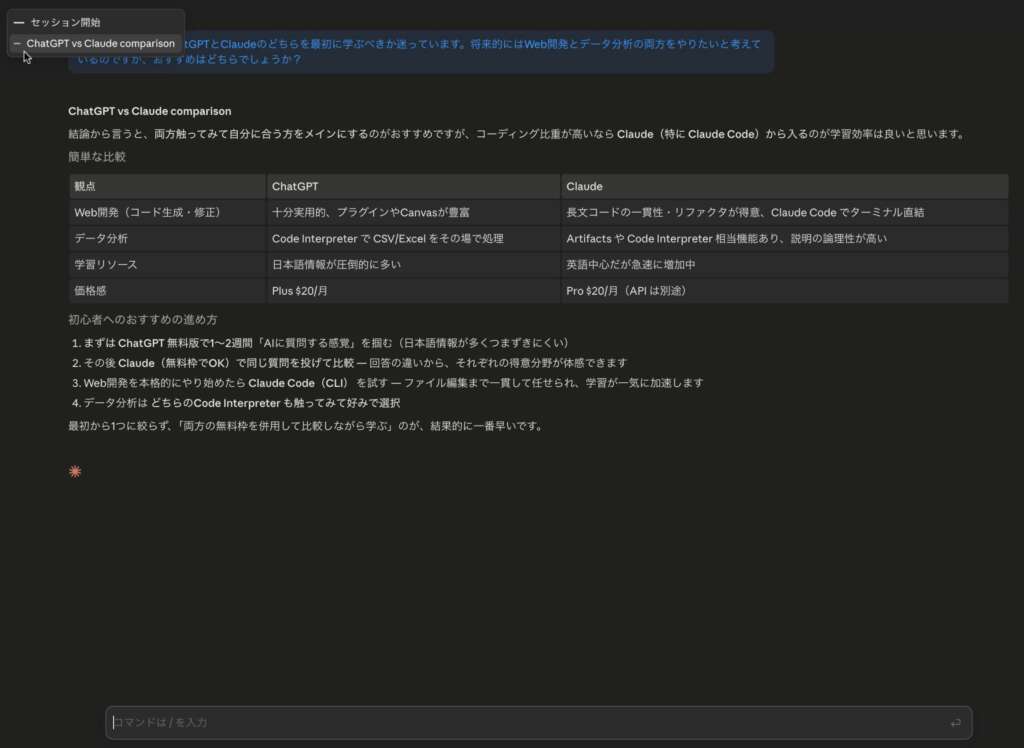1024x748 pixels.
Task: Click list item 2 about Claude（無料枠でOK）
Action: pos(349,363)
